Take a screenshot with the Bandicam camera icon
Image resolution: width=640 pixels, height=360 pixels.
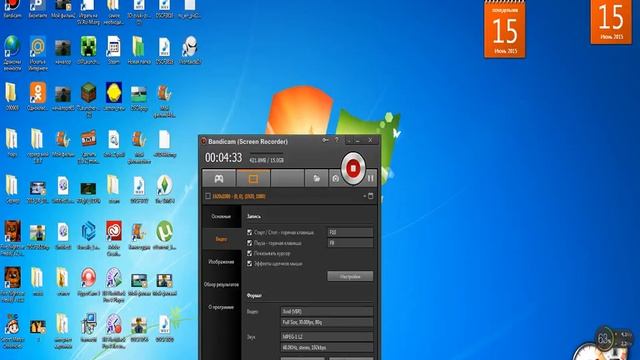[x=336, y=179]
